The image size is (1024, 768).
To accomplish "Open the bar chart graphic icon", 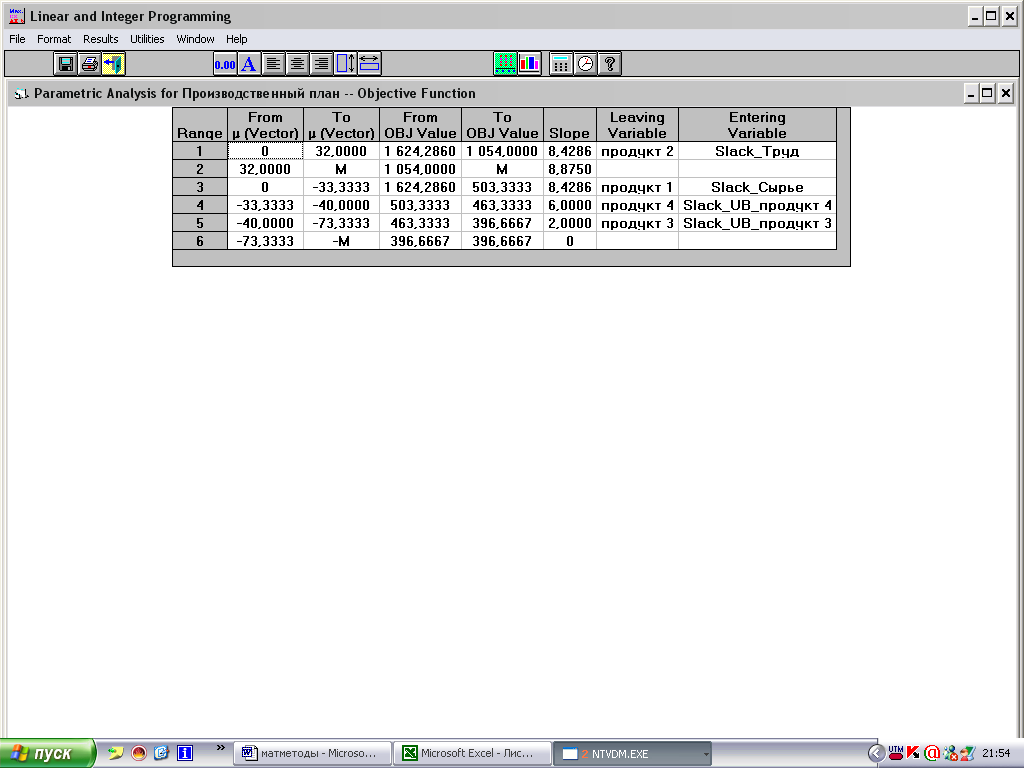I will click(529, 64).
